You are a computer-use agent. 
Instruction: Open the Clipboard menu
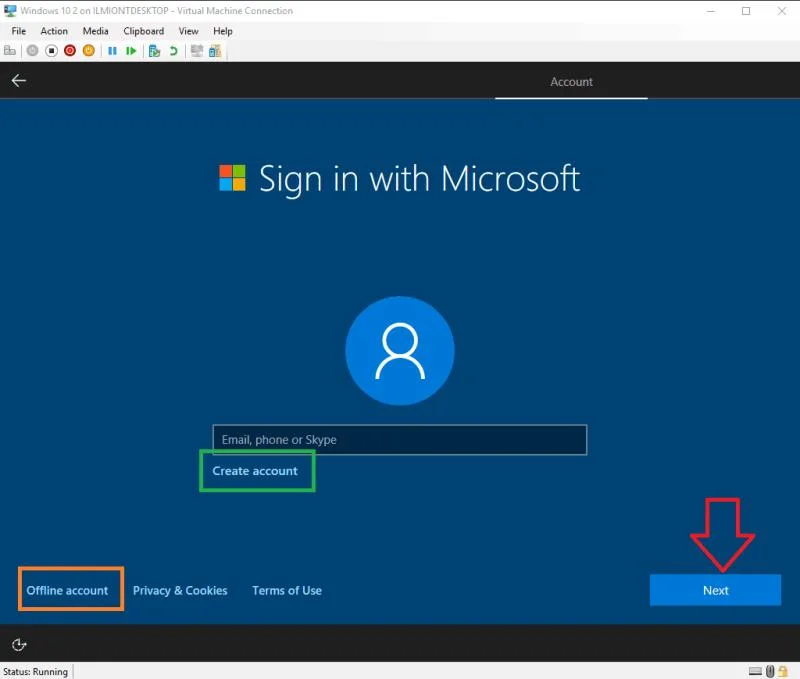pyautogui.click(x=143, y=31)
